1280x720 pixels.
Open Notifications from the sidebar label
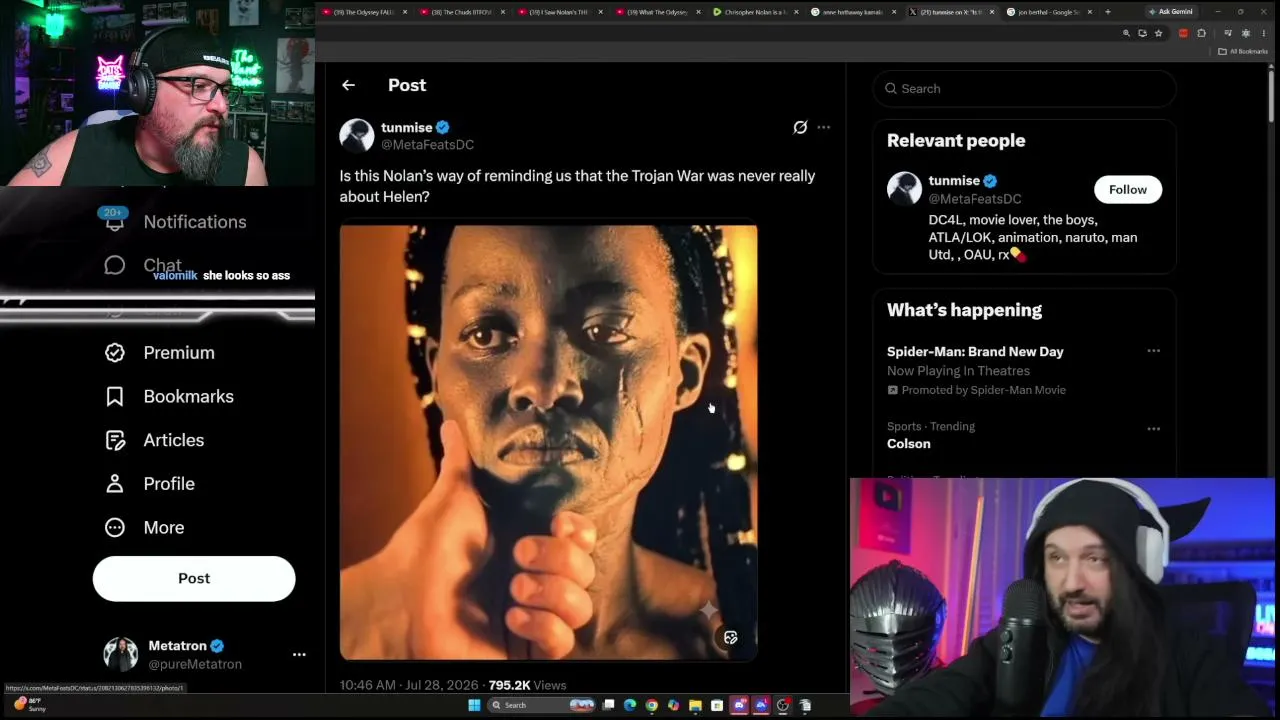click(x=195, y=222)
